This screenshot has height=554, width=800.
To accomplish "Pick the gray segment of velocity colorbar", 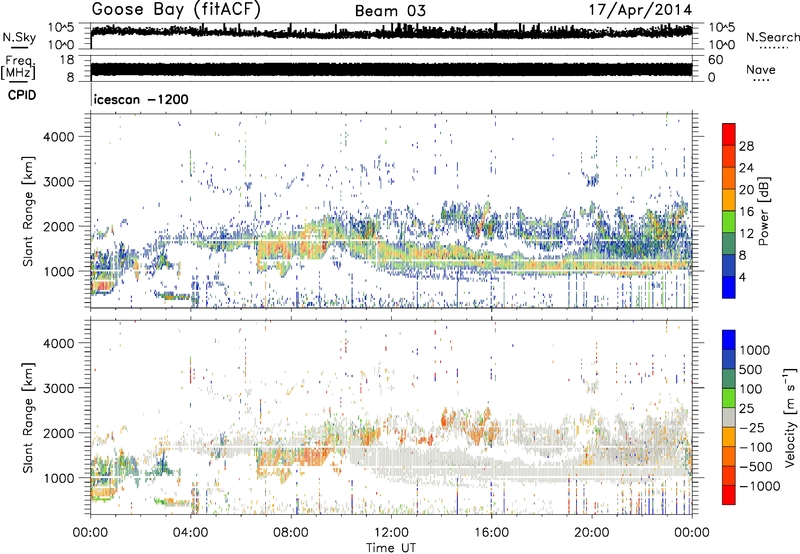I will [729, 418].
